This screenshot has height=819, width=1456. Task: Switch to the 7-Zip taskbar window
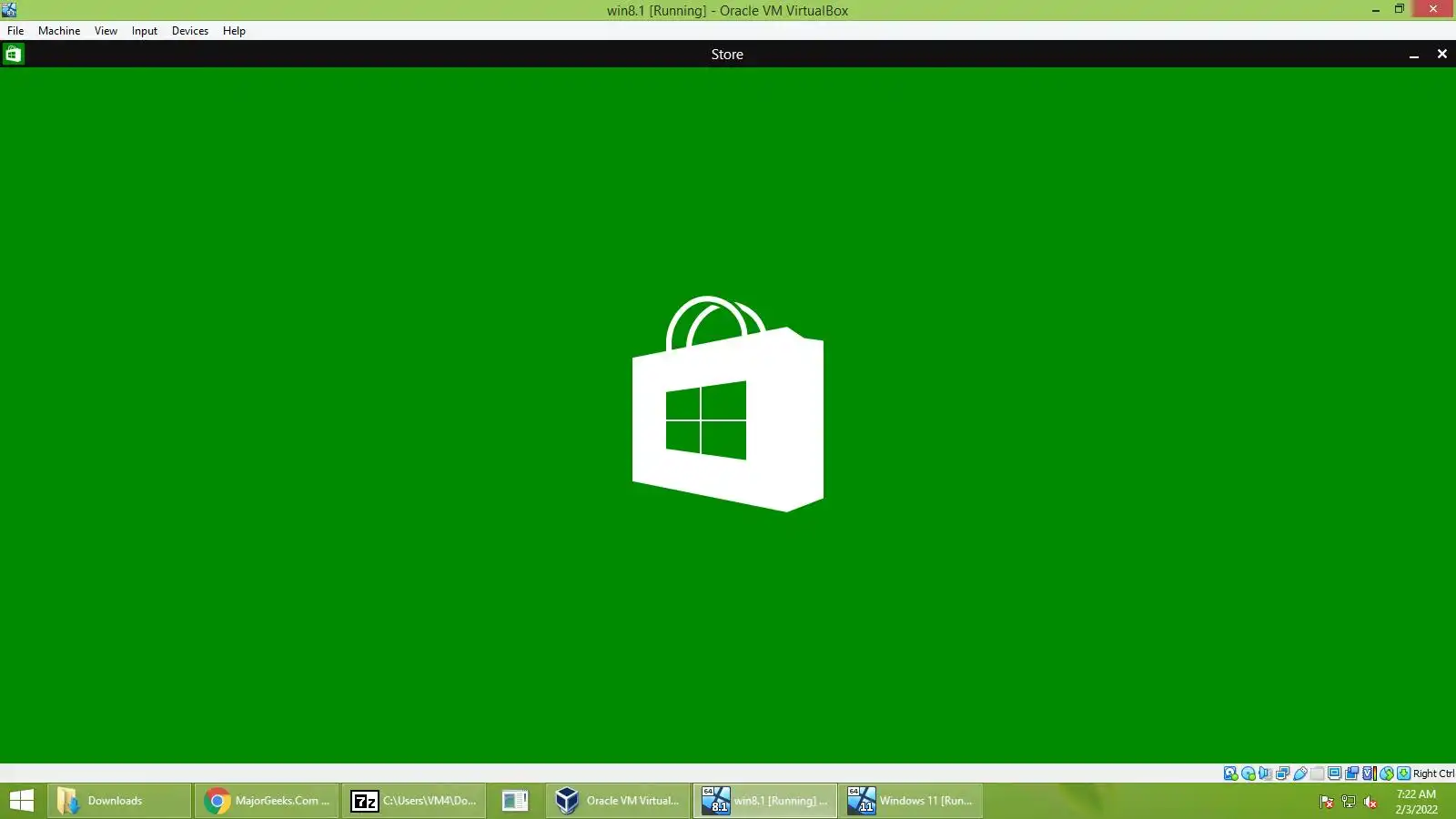coord(414,801)
